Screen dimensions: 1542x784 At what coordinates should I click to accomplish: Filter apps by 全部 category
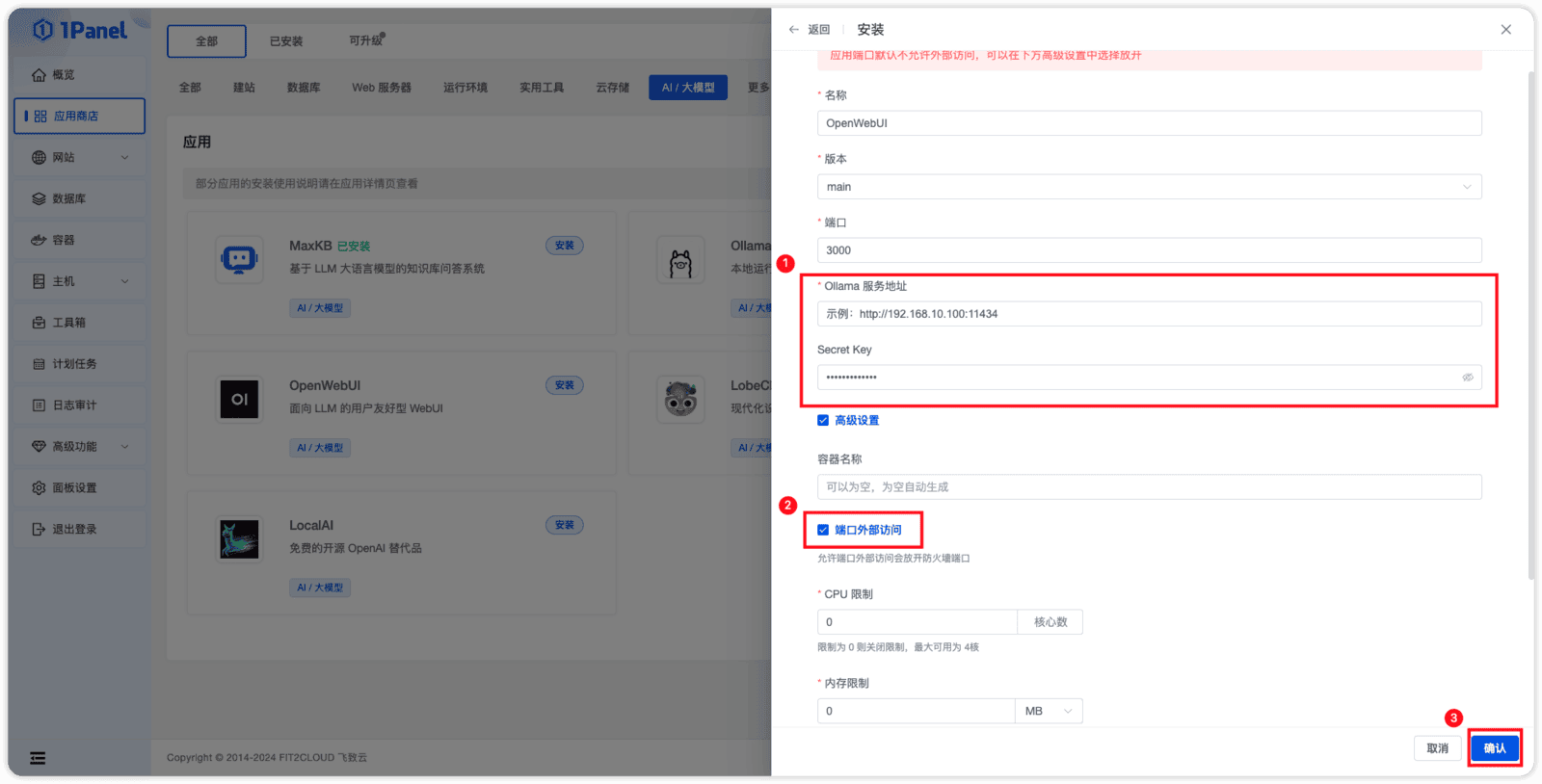click(x=190, y=88)
